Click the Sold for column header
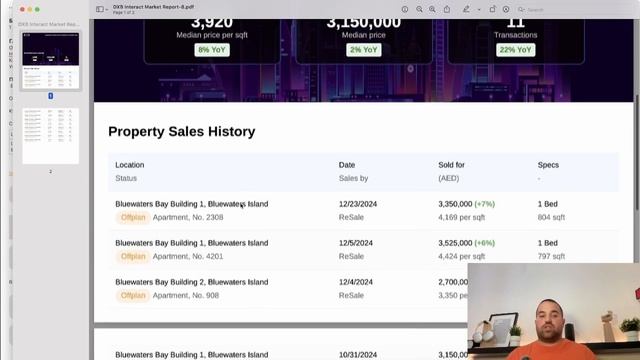The width and height of the screenshot is (640, 360). (451, 165)
